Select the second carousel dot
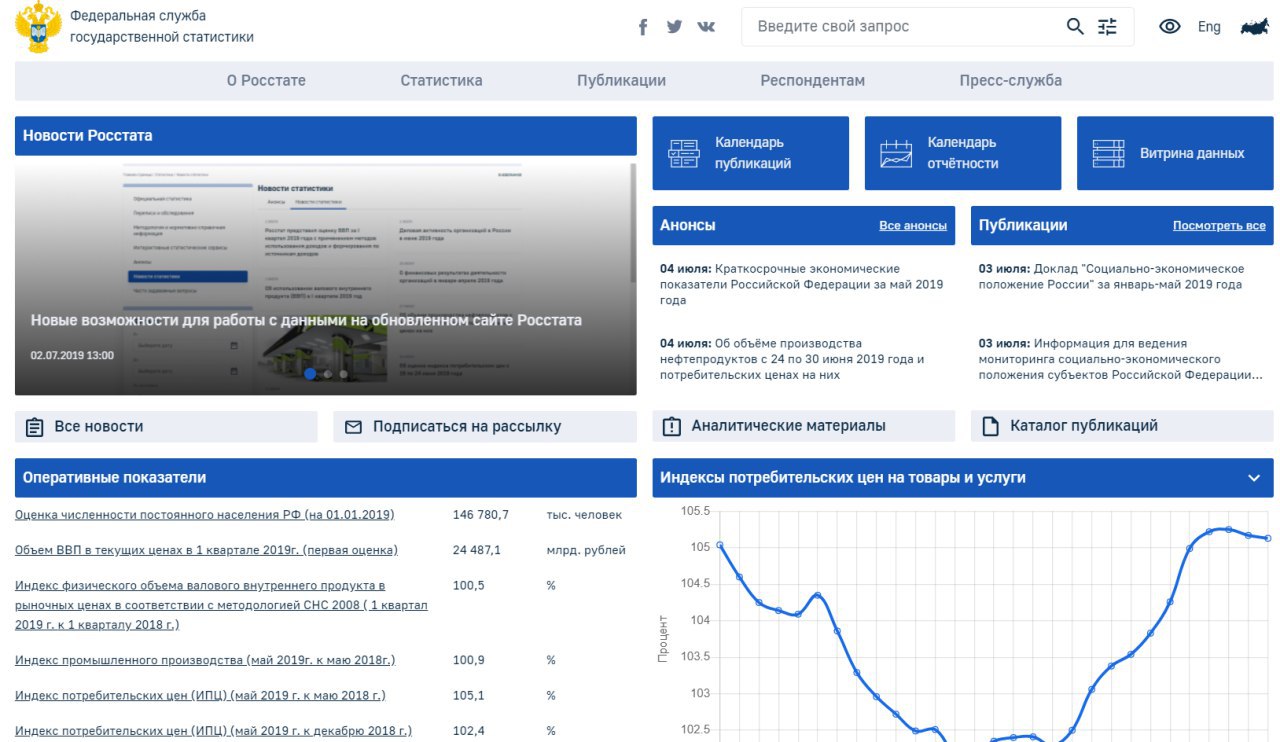This screenshot has width=1280, height=742. point(328,374)
